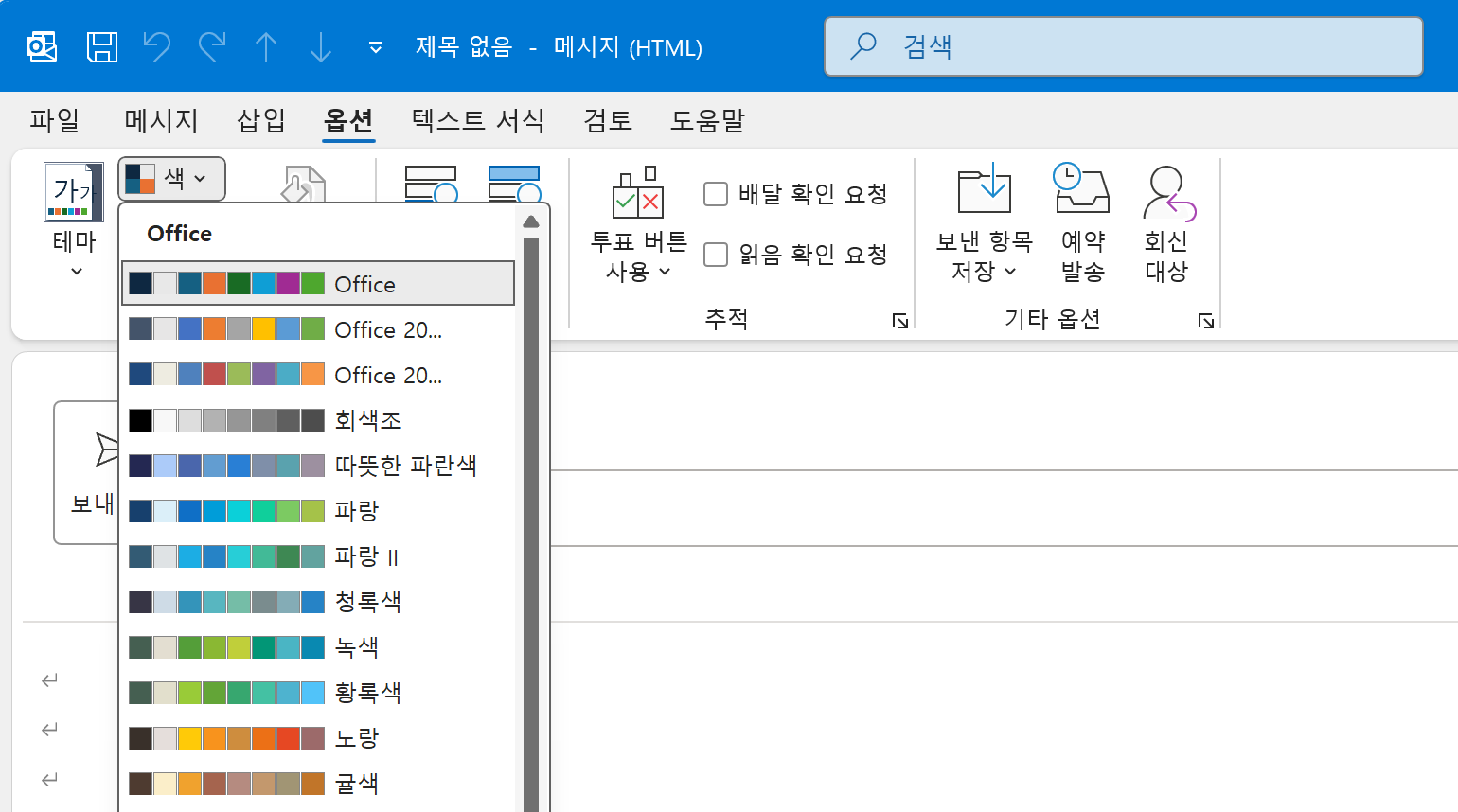Select the 파랑 II color scheme
This screenshot has width=1458, height=812.
click(x=318, y=556)
